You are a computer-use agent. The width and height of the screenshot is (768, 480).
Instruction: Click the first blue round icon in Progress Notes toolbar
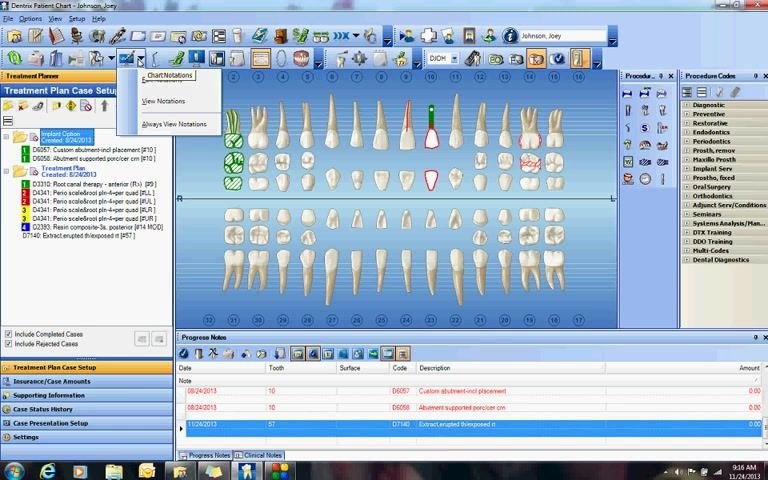point(184,353)
